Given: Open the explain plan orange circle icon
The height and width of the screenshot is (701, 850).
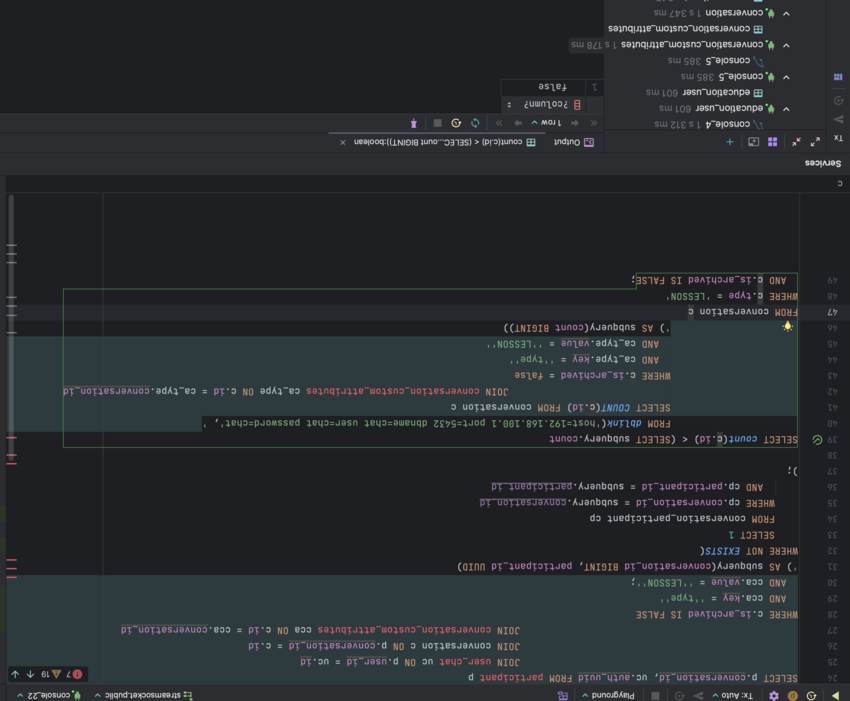Looking at the screenshot, I should click(x=793, y=696).
